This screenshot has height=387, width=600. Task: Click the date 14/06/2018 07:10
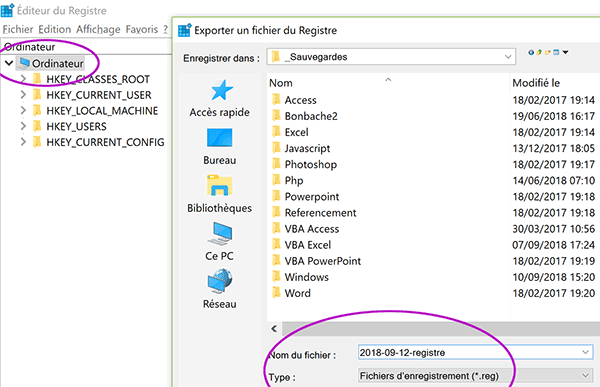pos(554,180)
